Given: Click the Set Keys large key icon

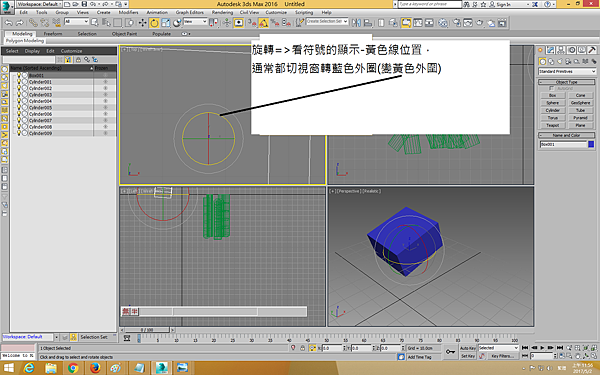Looking at the screenshot, I should [x=450, y=351].
